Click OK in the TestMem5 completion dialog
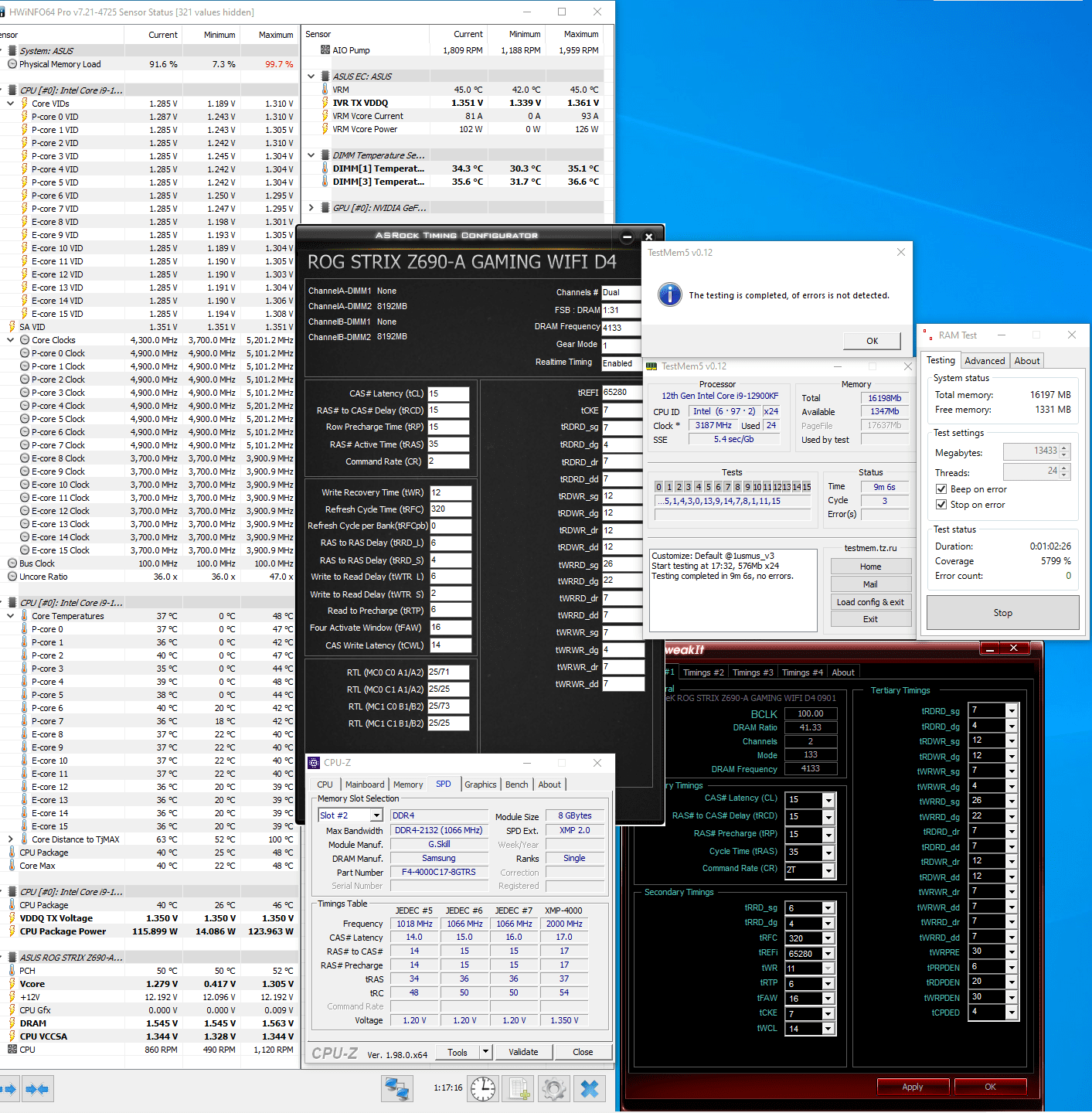 [872, 341]
